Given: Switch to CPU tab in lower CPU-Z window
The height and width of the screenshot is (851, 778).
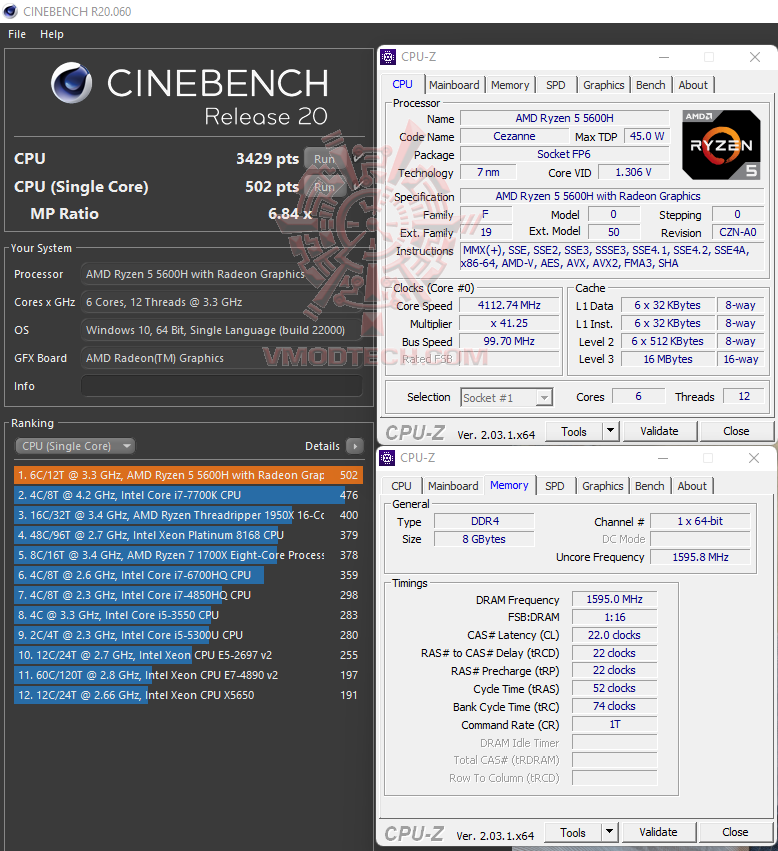Looking at the screenshot, I should coord(401,486).
